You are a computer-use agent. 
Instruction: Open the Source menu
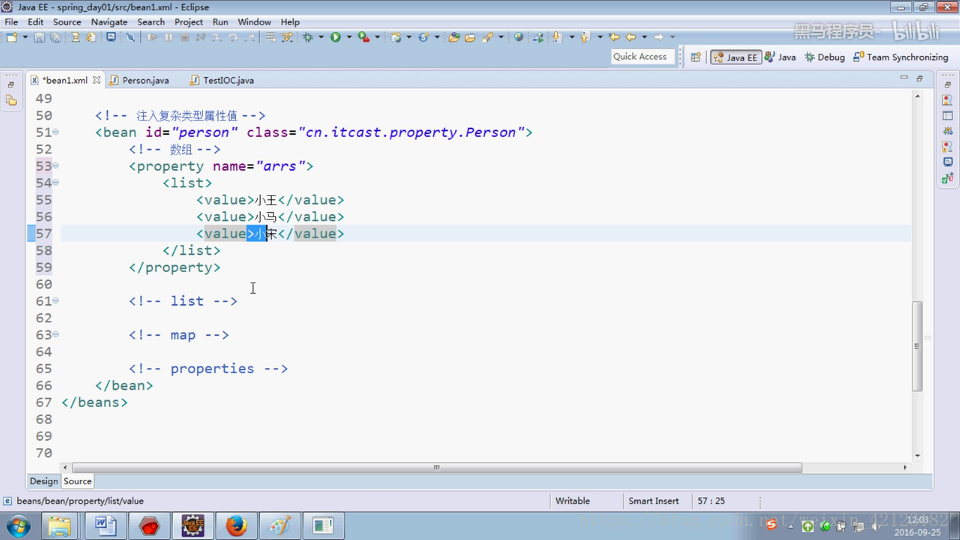tap(67, 22)
